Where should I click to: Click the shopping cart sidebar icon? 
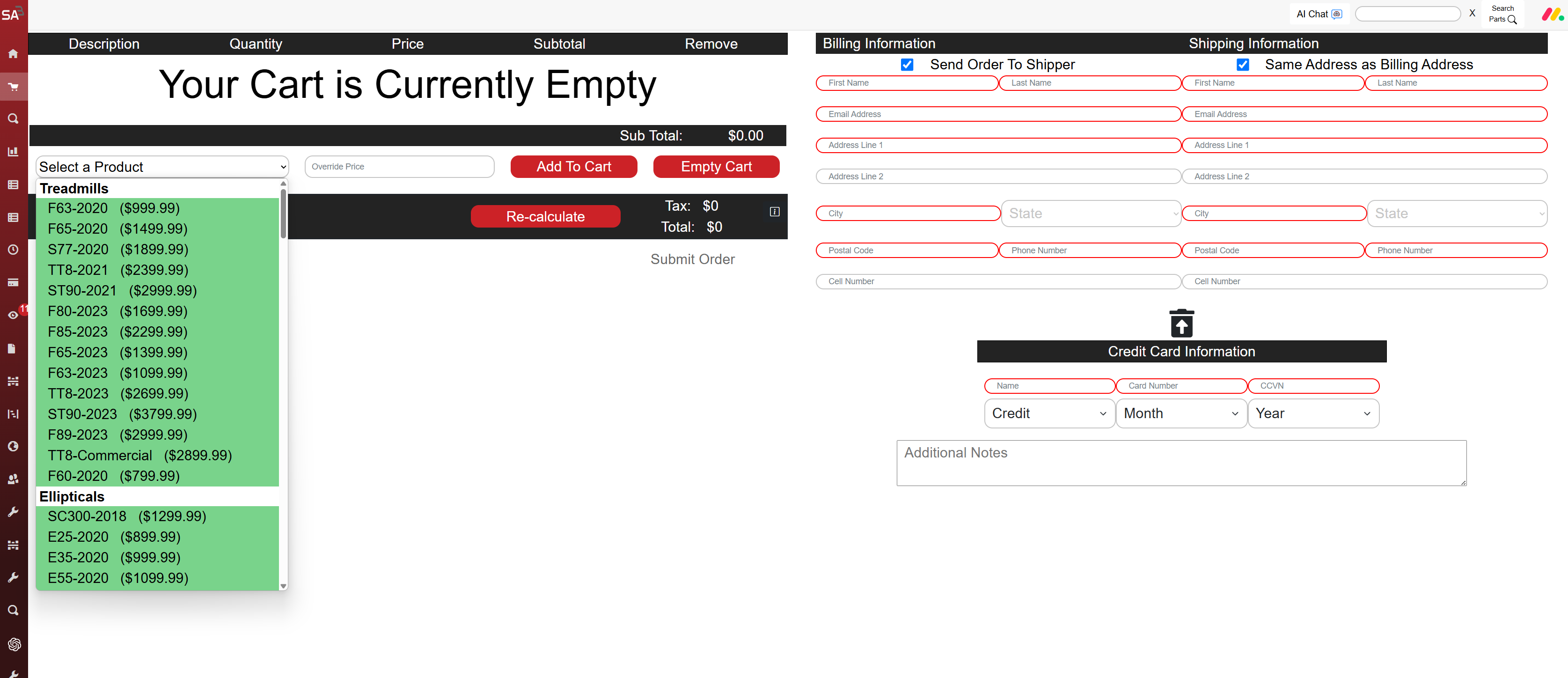(x=13, y=87)
